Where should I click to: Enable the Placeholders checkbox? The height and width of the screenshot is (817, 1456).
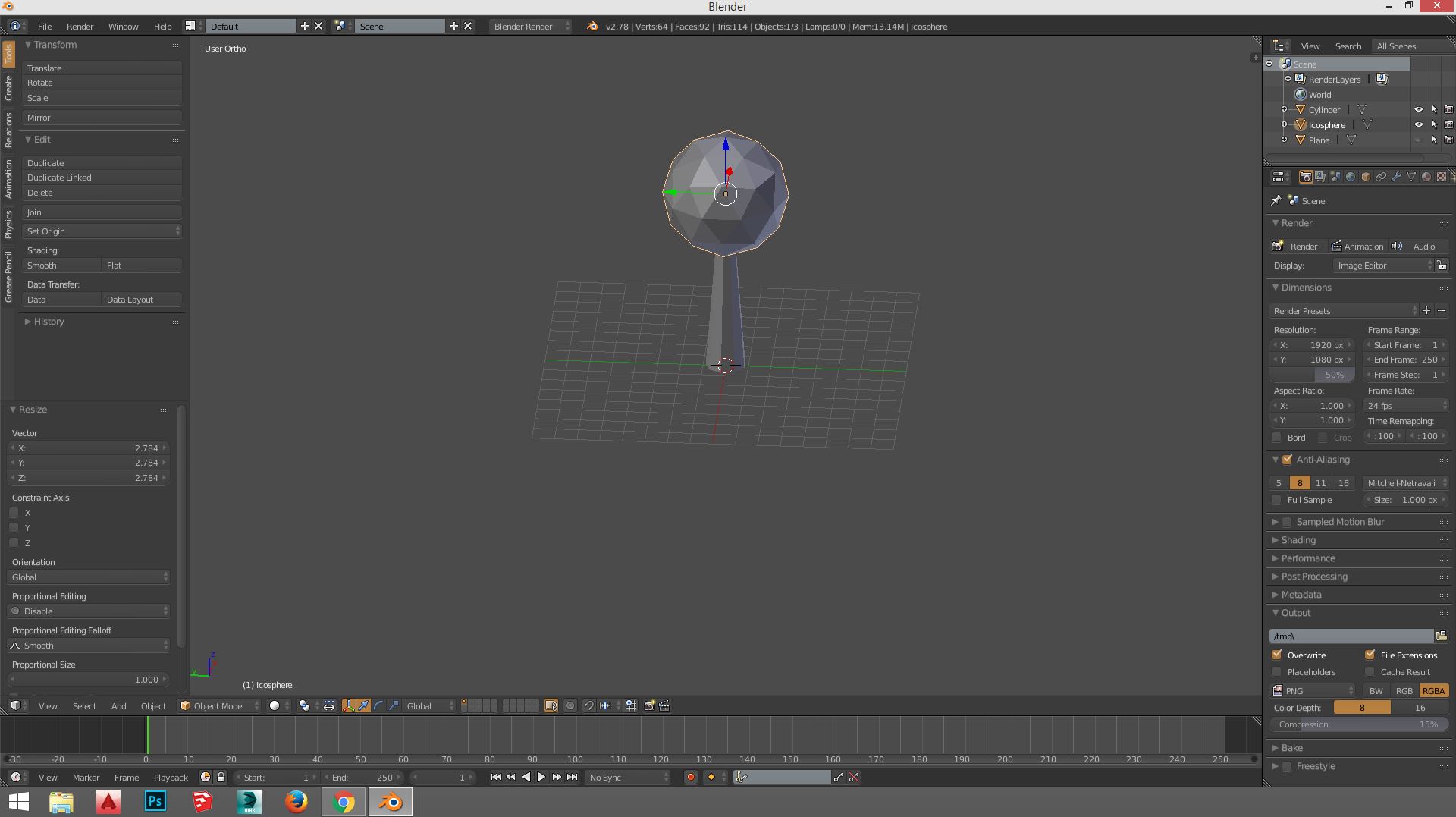pyautogui.click(x=1276, y=672)
